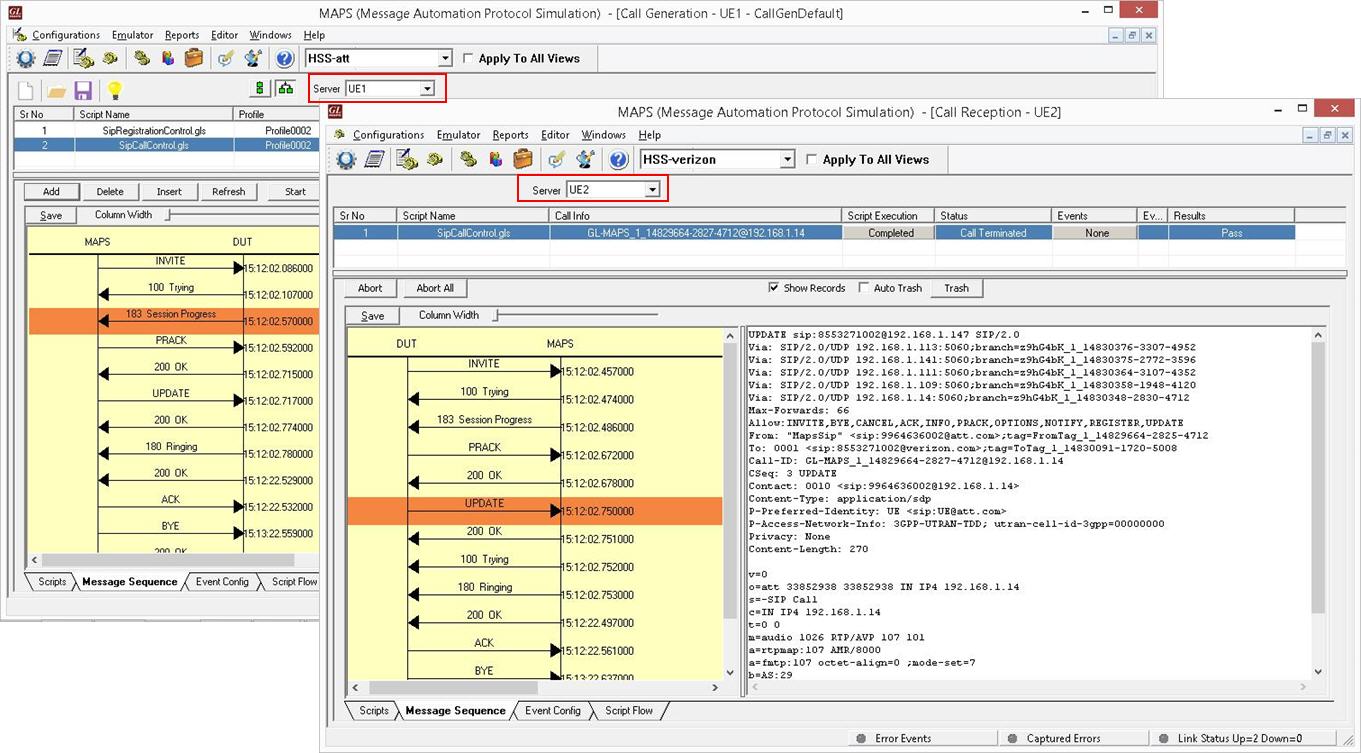The image size is (1361, 753).
Task: Click the horizontal scrollbar under the UE2 message sequence
Action: (535, 688)
